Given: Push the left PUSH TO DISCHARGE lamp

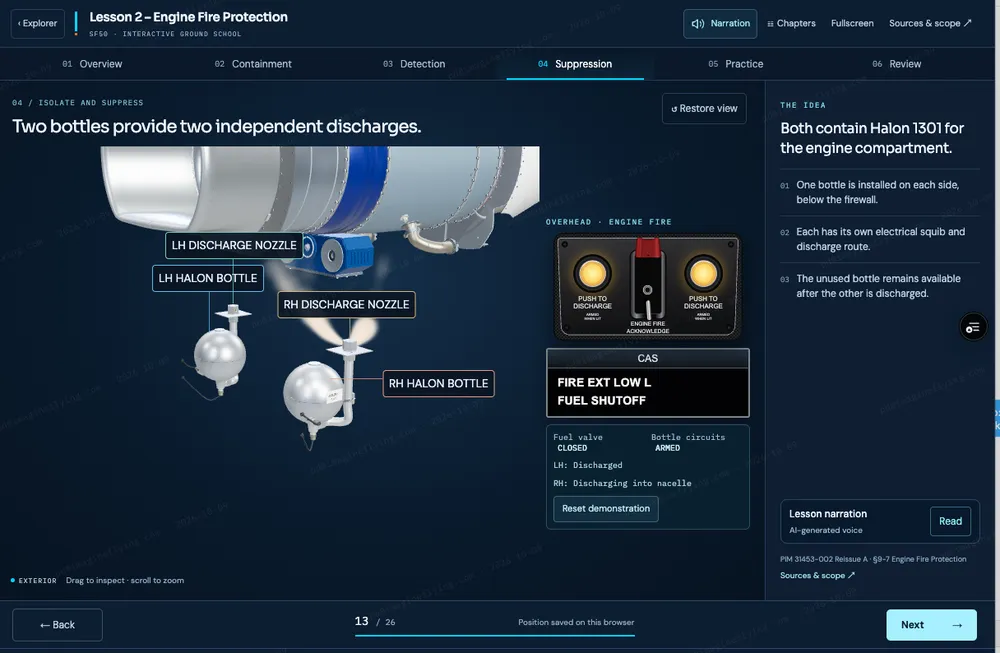Looking at the screenshot, I should point(592,274).
